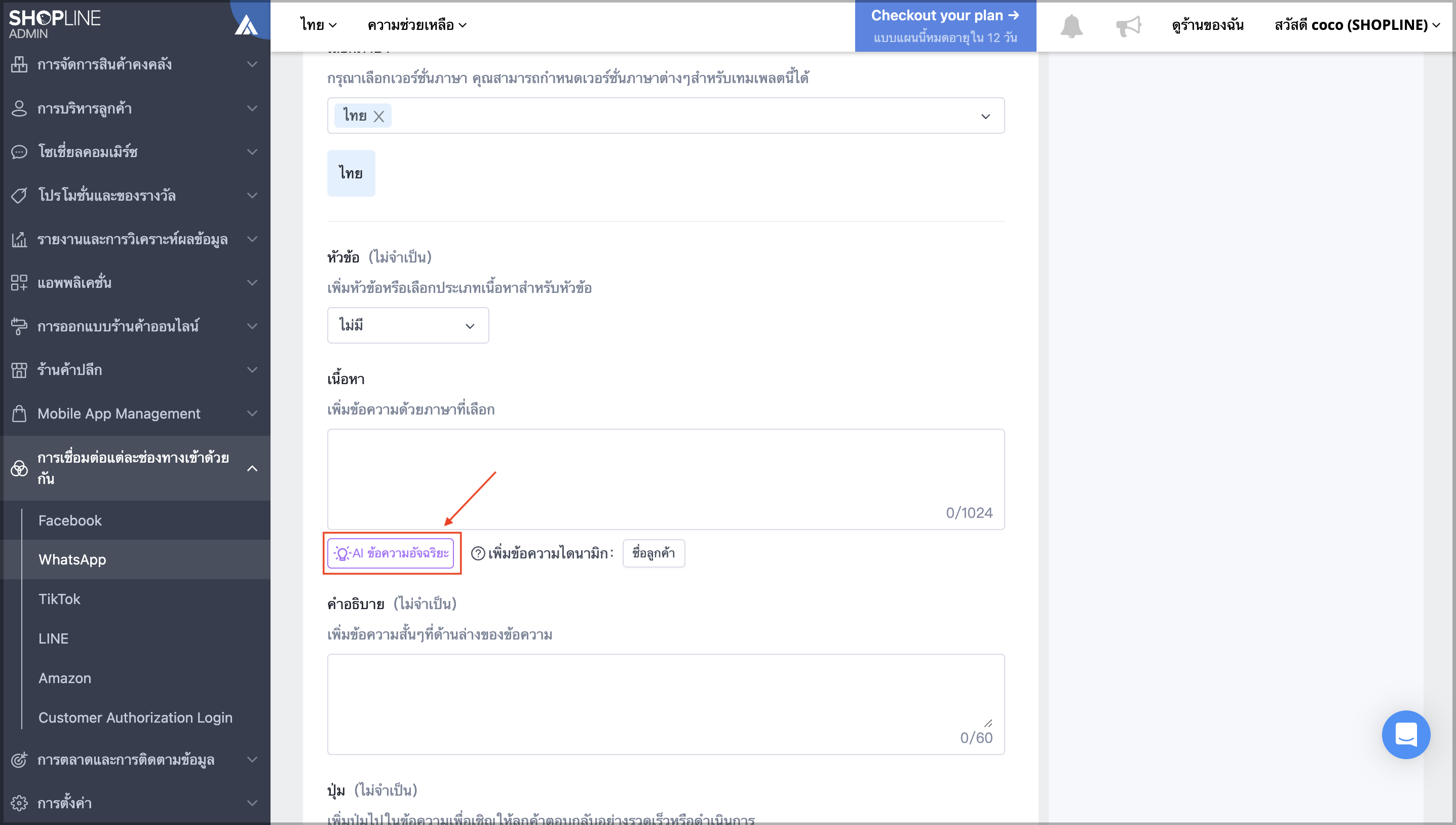Image resolution: width=1456 pixels, height=825 pixels.
Task: Click ดูร้านของฉัน view my store link
Action: 1207,25
